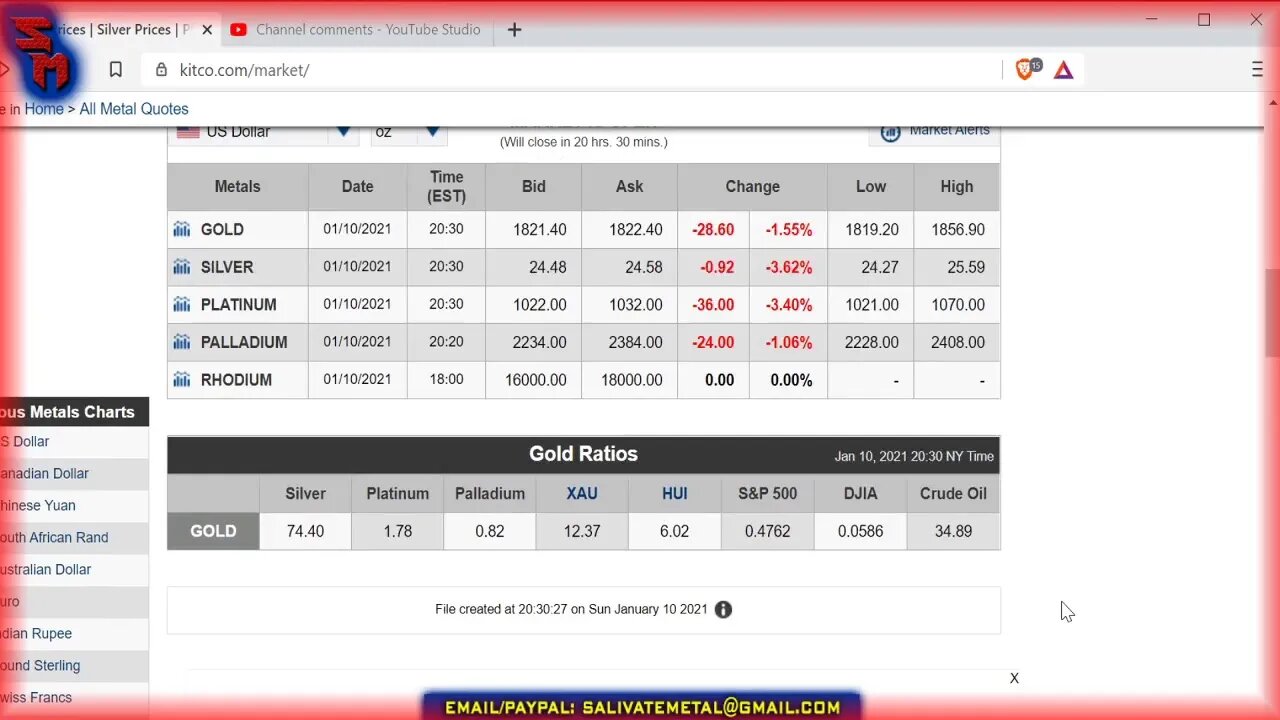This screenshot has width=1280, height=720.
Task: Open the PLATINUM chart icon
Action: coord(182,305)
